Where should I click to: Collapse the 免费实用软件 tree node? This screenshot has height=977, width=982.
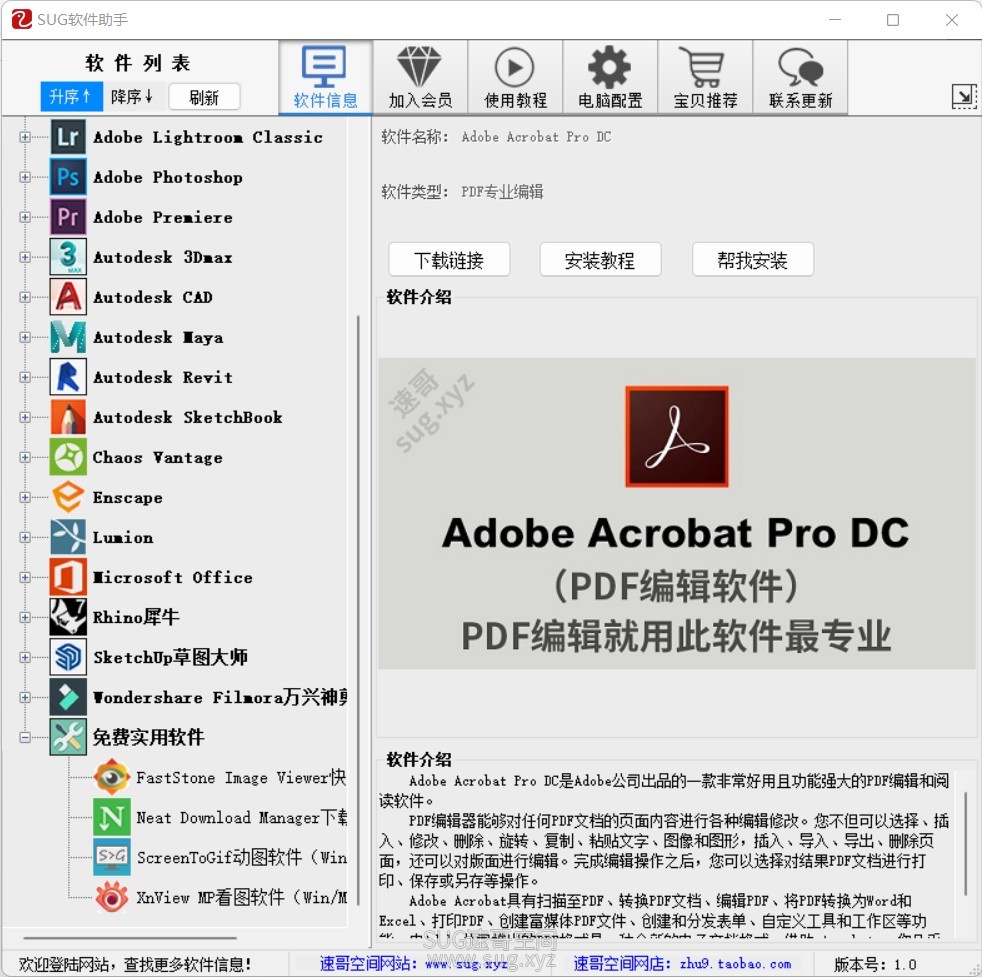point(24,738)
